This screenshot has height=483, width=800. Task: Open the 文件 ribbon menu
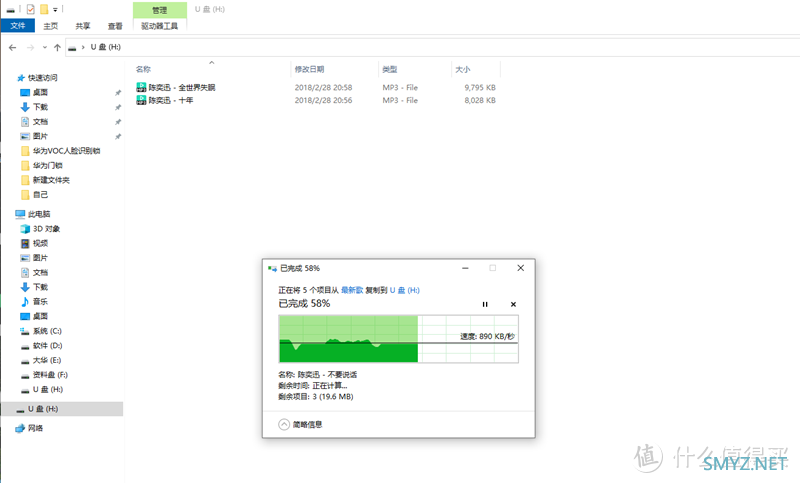18,26
